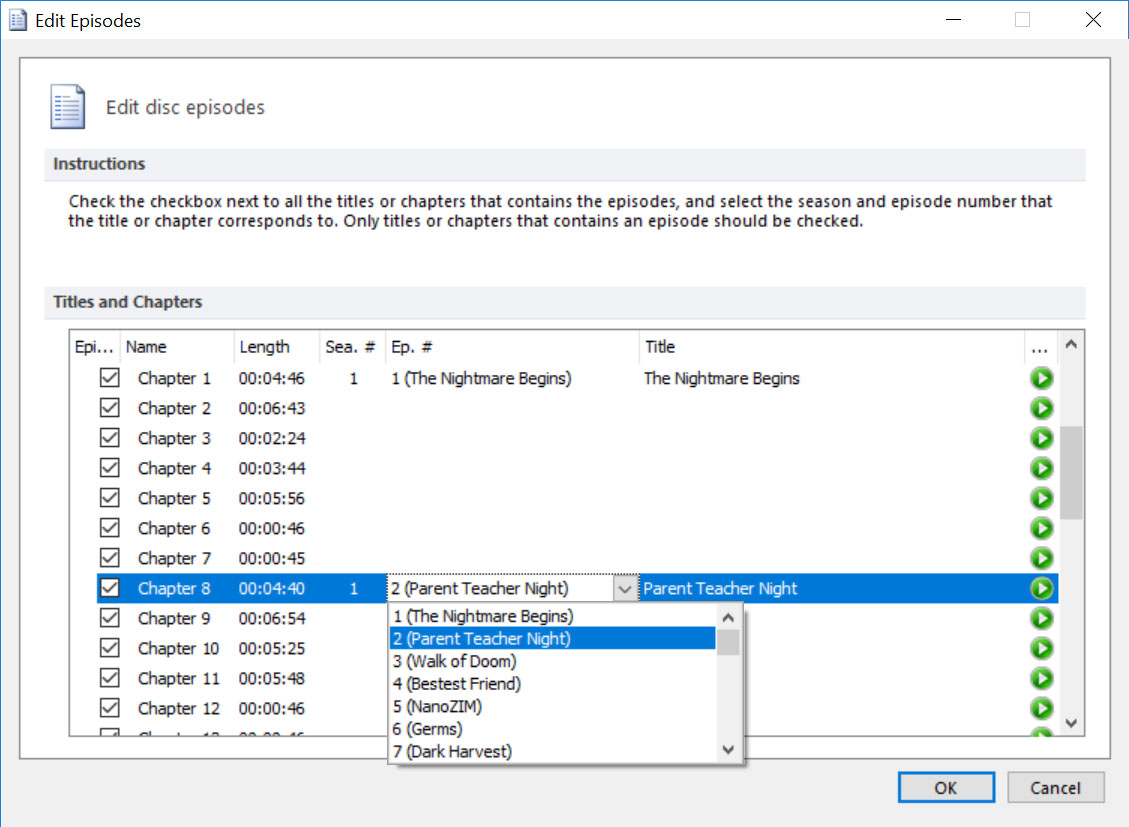The image size is (1129, 827).
Task: Play Chapter 12 preview
Action: (1041, 708)
